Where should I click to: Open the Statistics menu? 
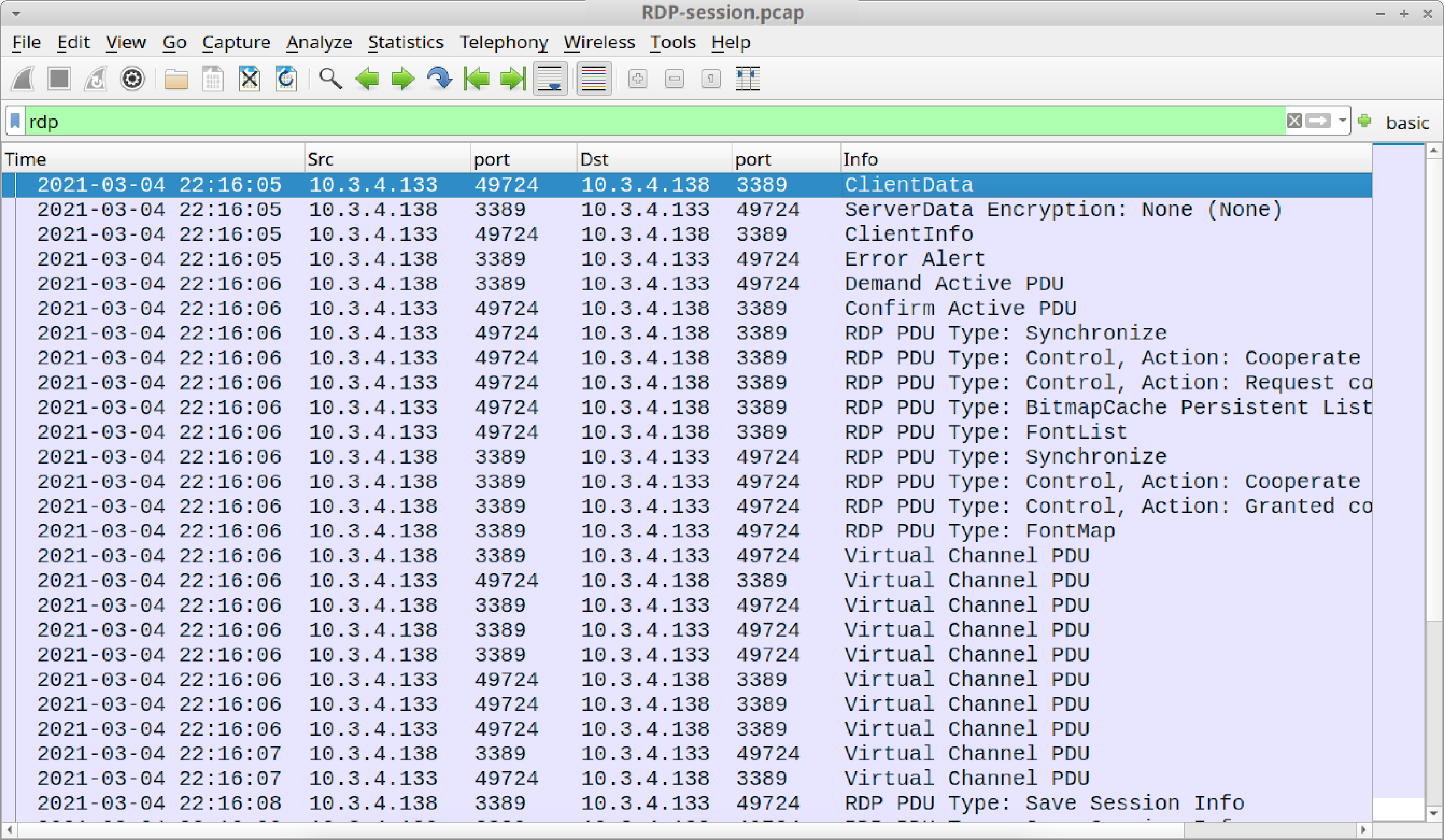point(406,42)
